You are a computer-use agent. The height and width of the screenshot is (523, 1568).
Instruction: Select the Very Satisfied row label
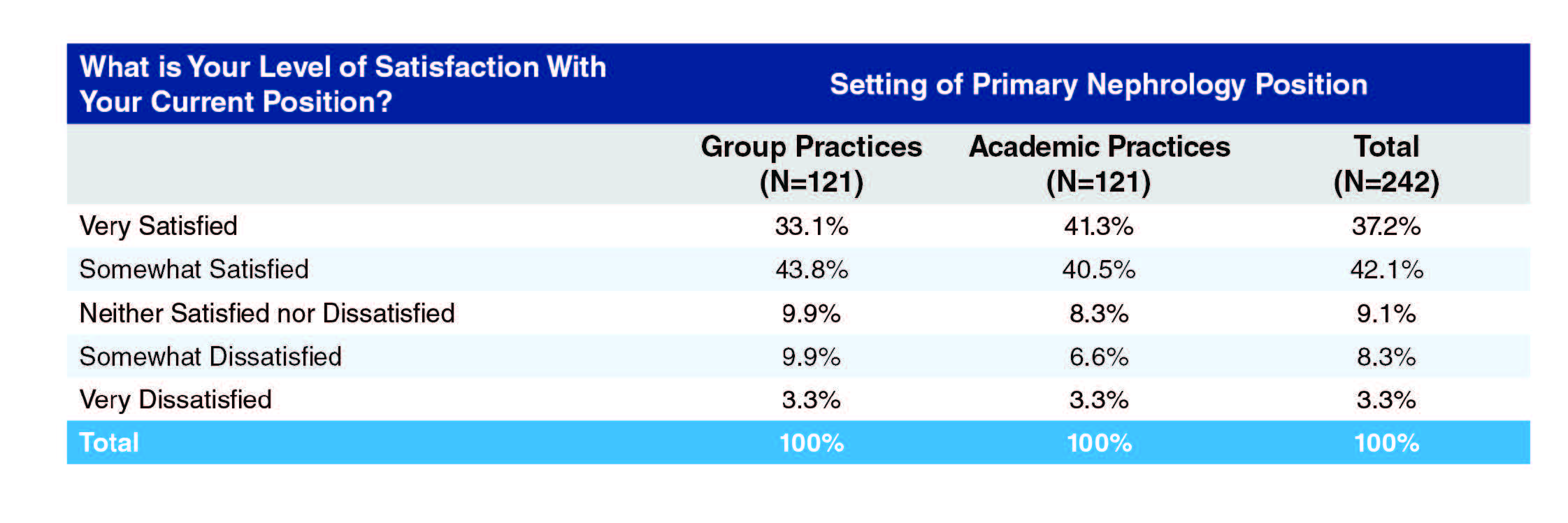click(159, 226)
